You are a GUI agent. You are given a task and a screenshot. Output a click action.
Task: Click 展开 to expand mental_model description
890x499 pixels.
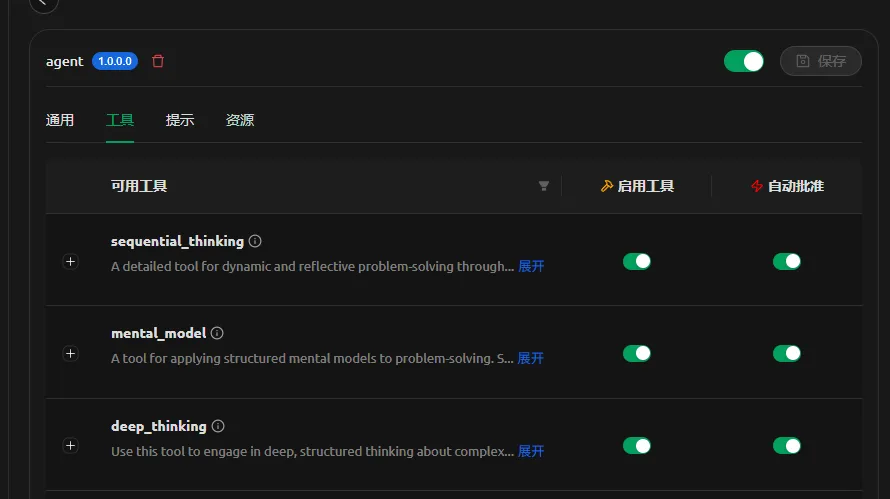coord(531,358)
